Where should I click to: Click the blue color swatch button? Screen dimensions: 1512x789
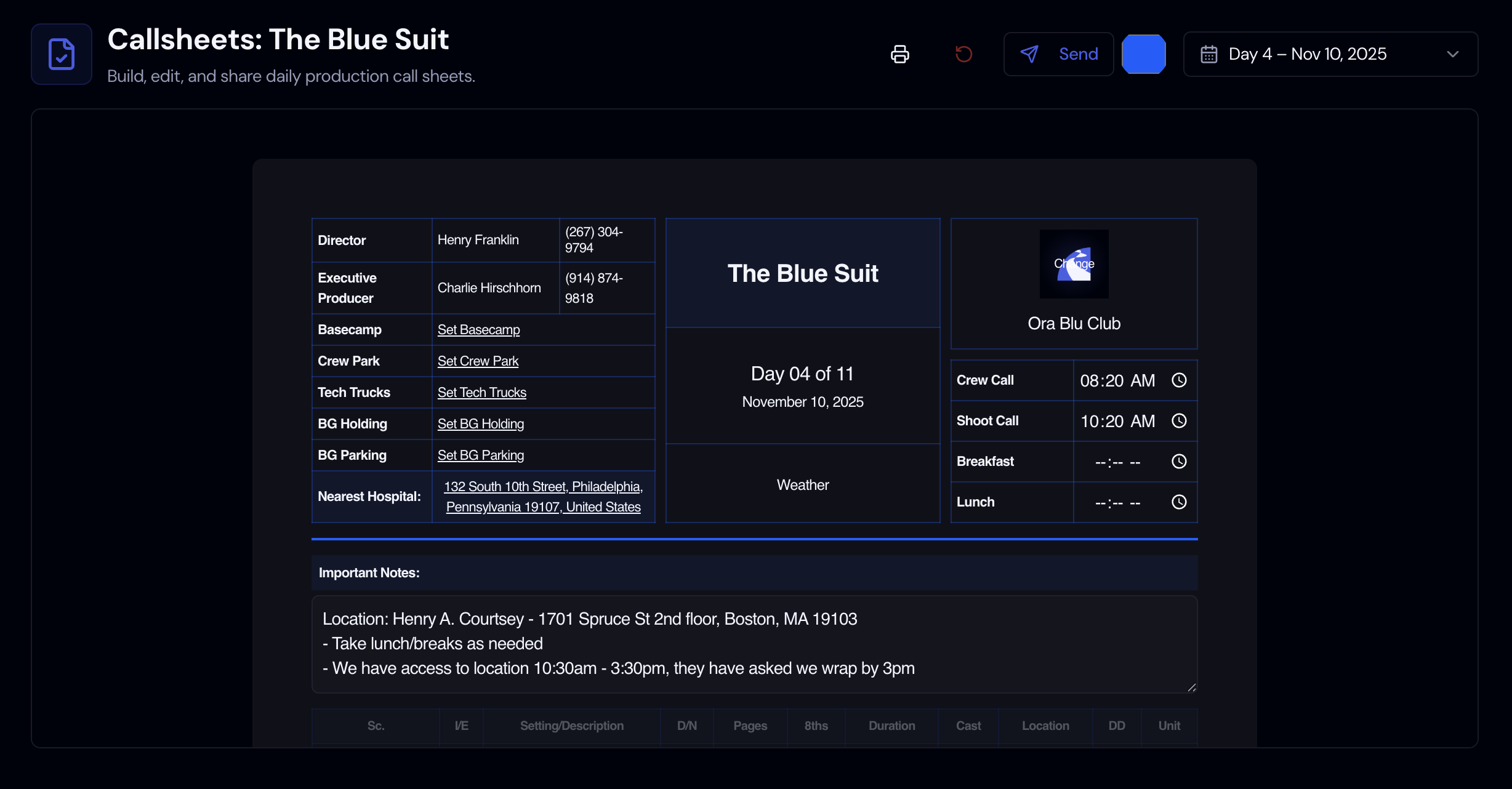click(x=1143, y=54)
